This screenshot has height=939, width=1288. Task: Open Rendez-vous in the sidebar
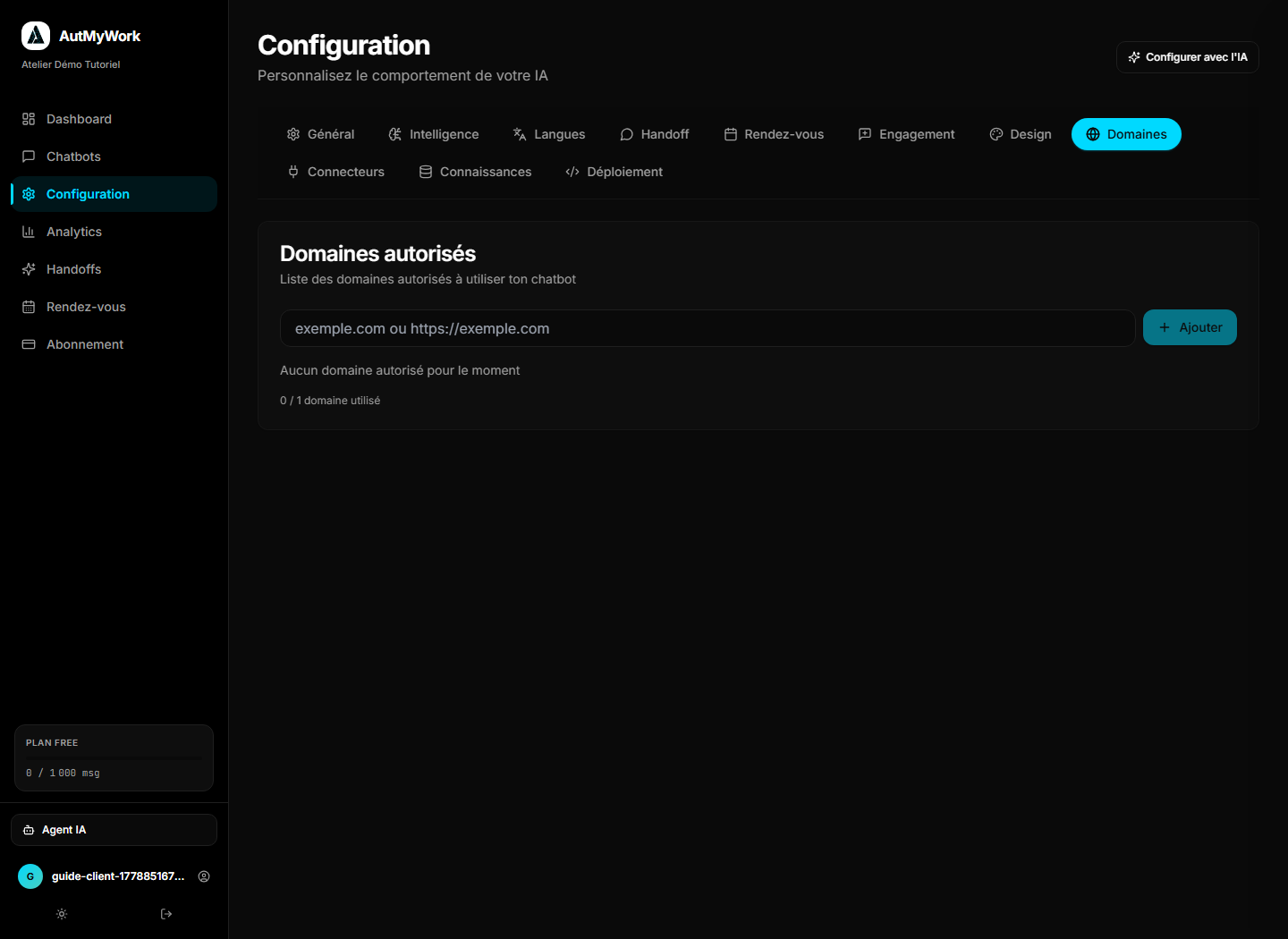click(x=114, y=307)
